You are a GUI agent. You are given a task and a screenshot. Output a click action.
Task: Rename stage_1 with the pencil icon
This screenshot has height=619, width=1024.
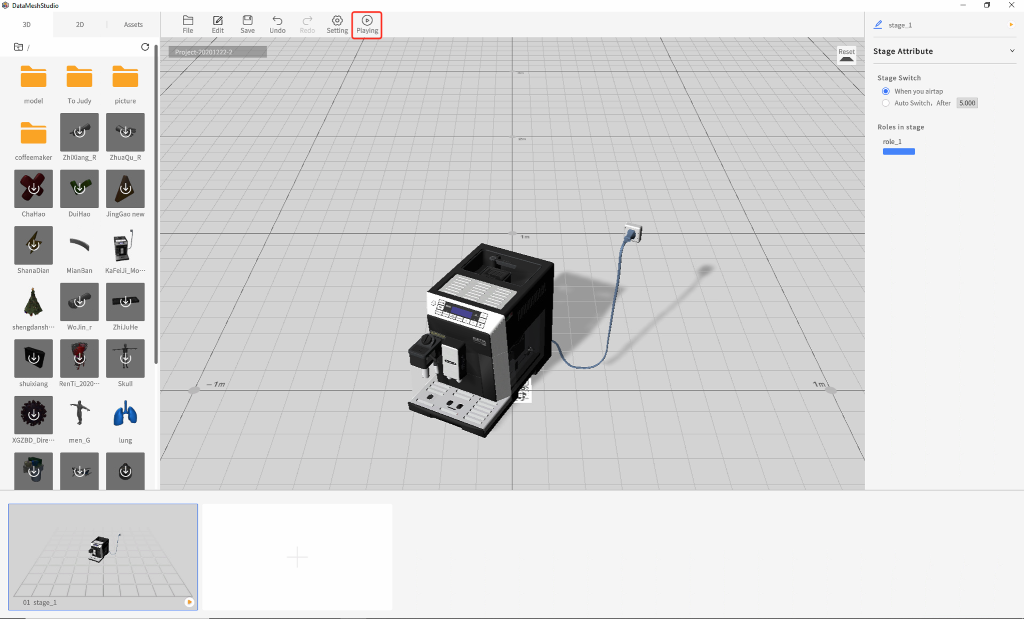point(878,25)
